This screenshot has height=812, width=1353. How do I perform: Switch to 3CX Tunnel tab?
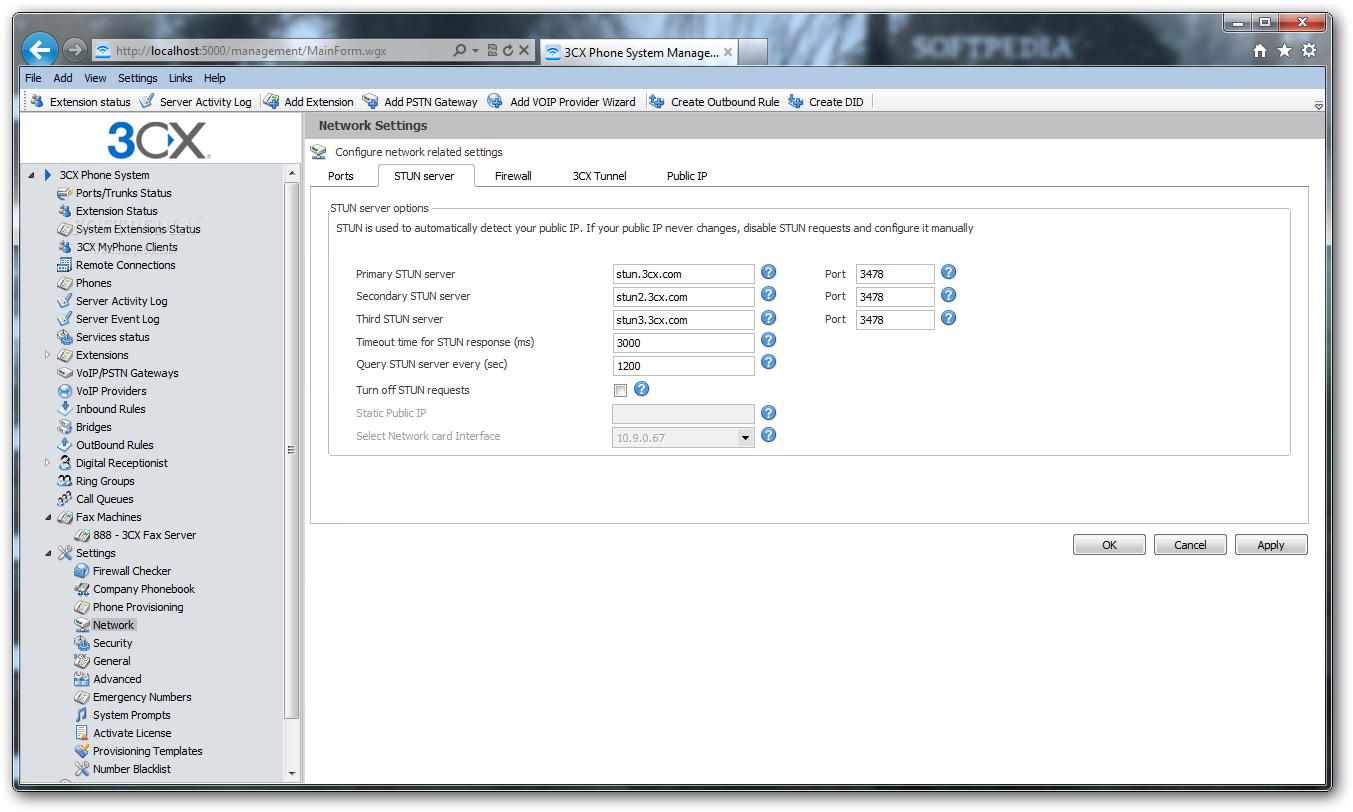click(599, 176)
